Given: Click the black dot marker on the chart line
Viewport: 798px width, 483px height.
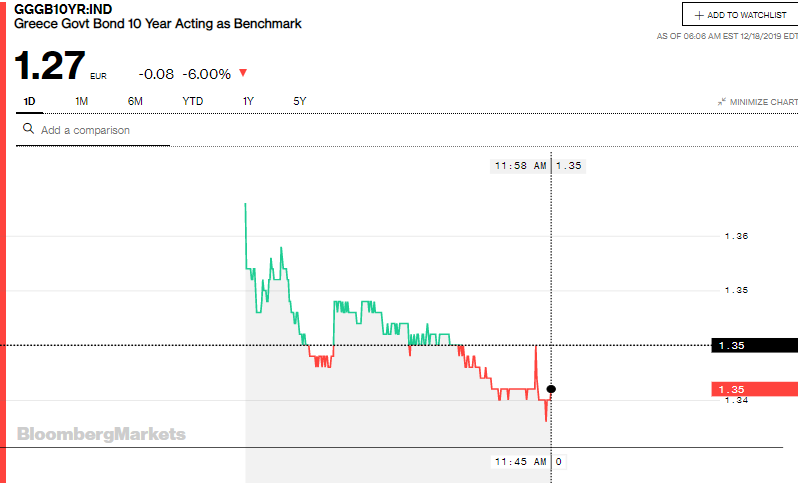Looking at the screenshot, I should tap(551, 388).
